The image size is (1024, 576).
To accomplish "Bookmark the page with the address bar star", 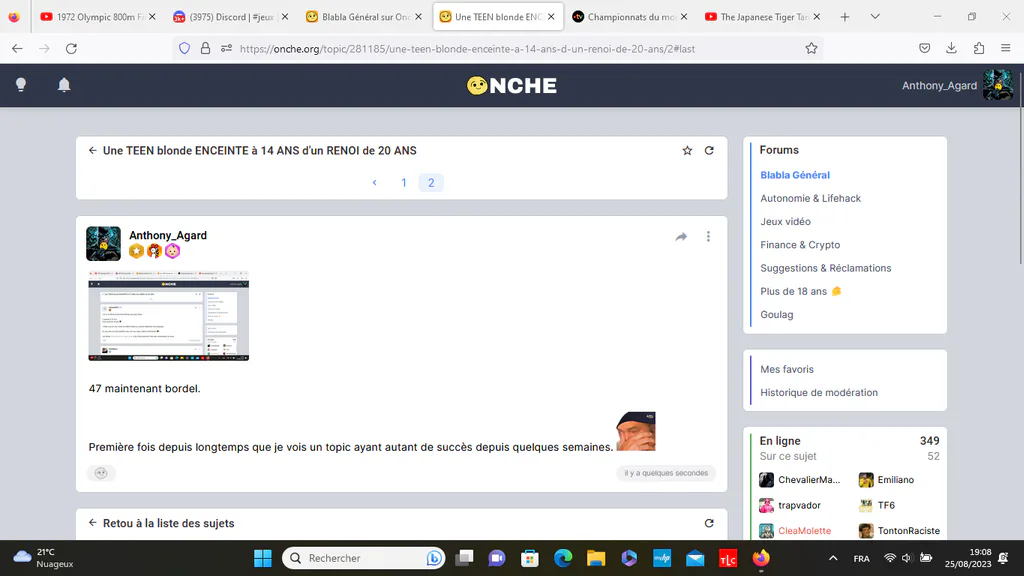I will click(x=811, y=48).
